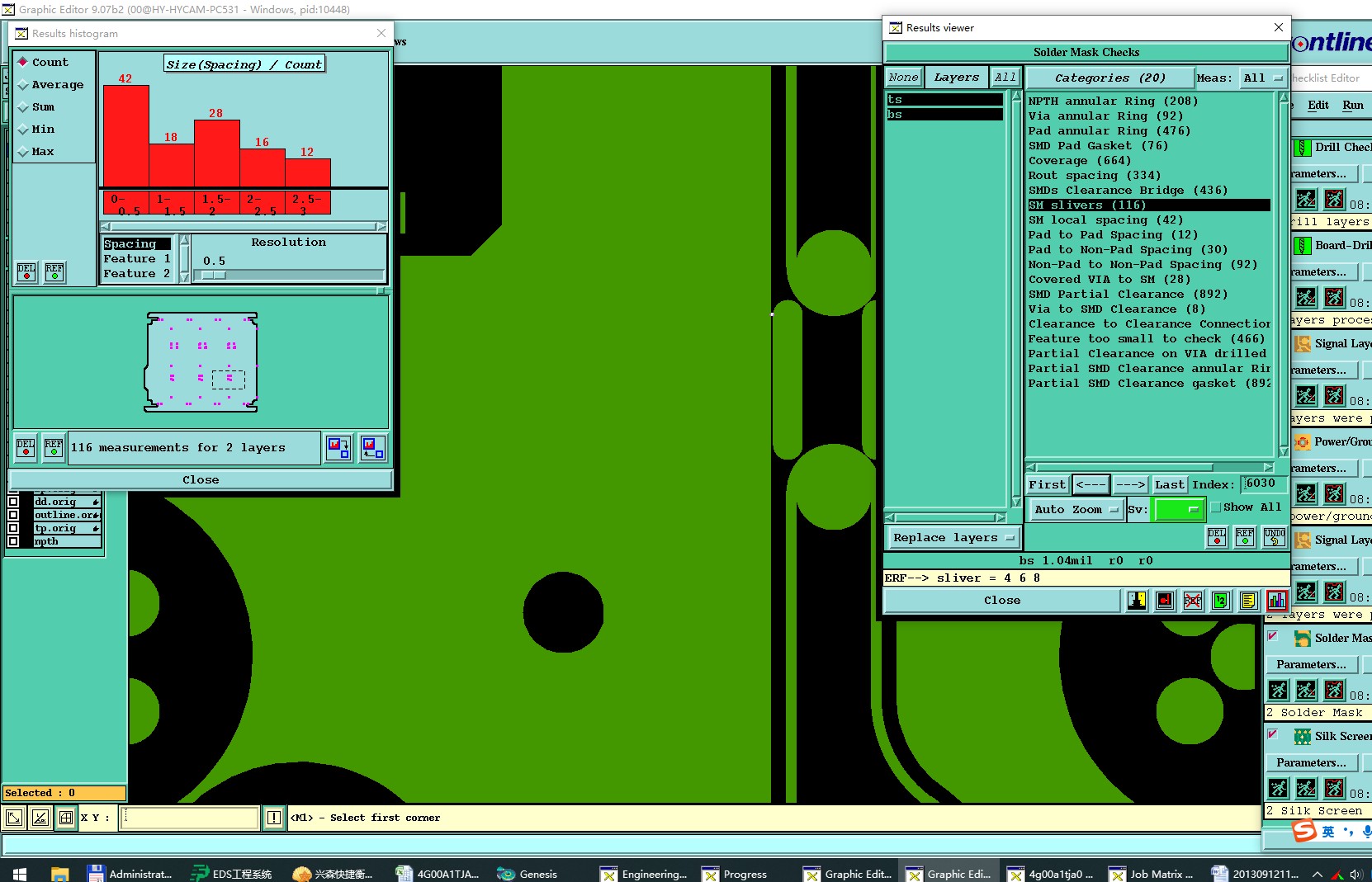Click the yellow notes report icon

click(1248, 601)
